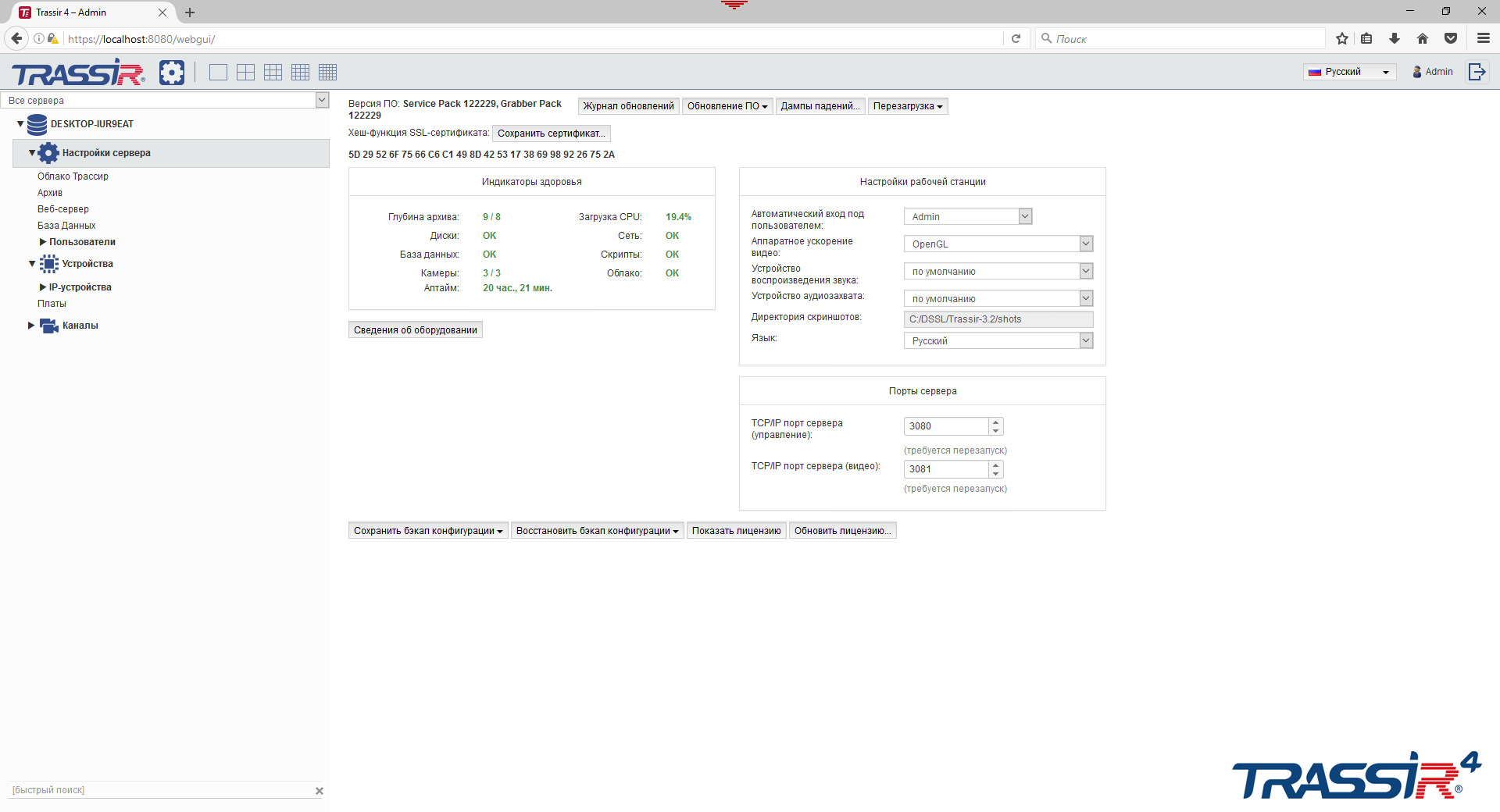Click the Сохранить сертификат button

(552, 133)
